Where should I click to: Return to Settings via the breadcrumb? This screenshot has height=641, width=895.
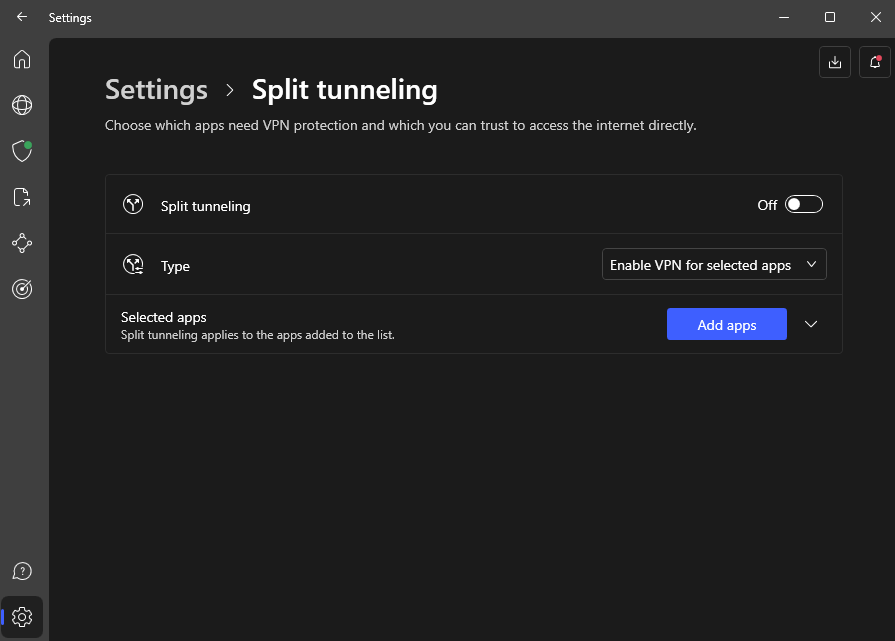click(156, 90)
